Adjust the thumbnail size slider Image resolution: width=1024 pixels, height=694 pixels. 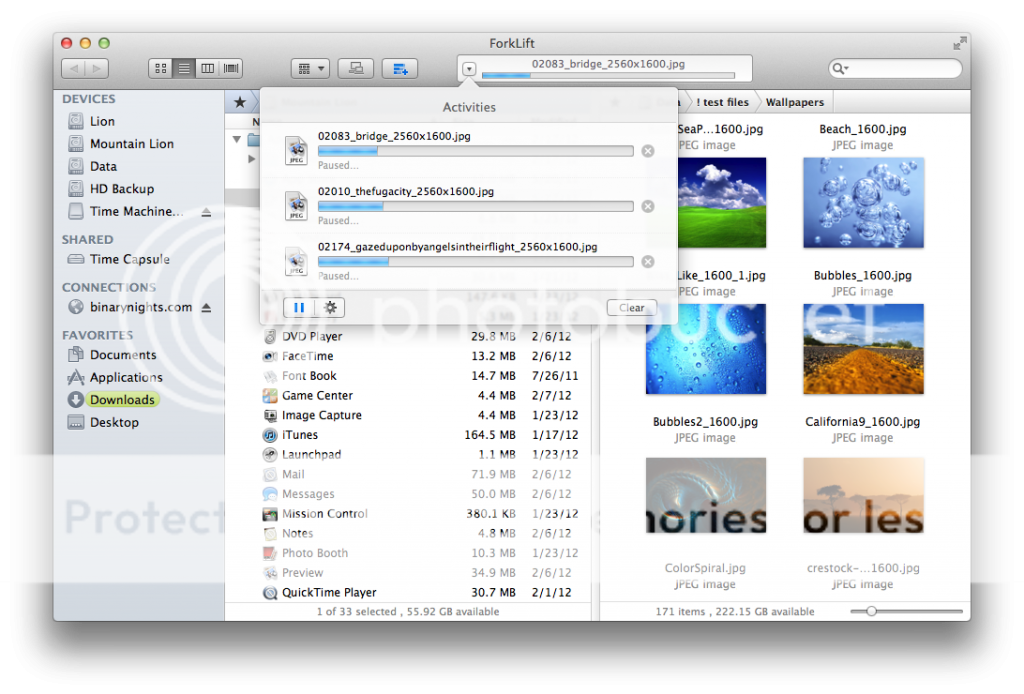point(872,611)
